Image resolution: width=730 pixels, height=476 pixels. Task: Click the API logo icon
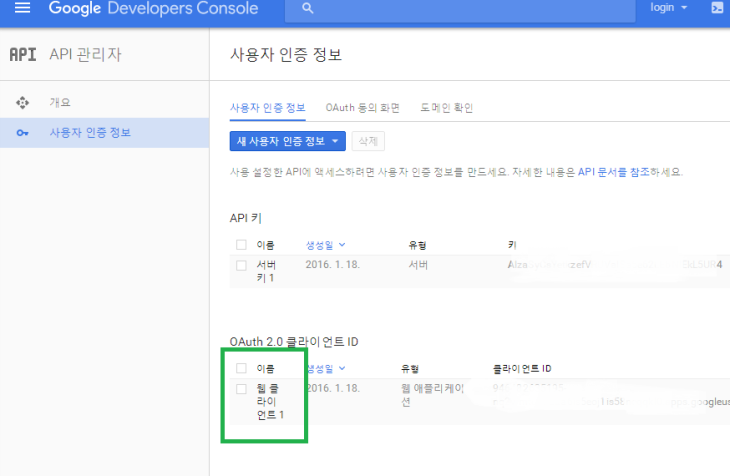click(22, 54)
